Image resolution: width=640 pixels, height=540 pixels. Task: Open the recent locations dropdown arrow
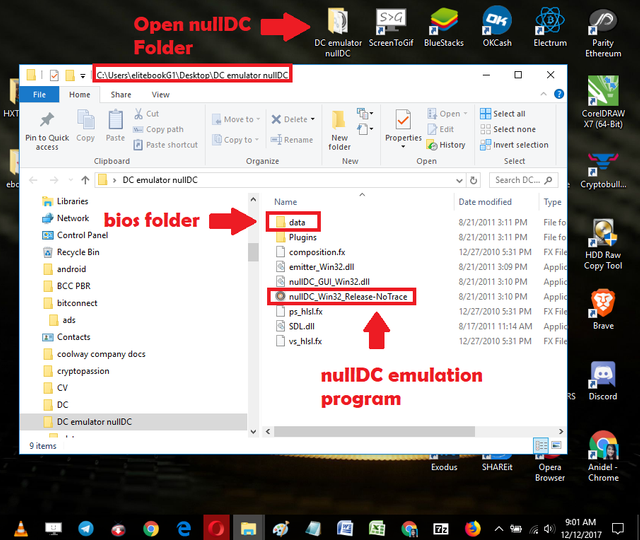click(71, 180)
